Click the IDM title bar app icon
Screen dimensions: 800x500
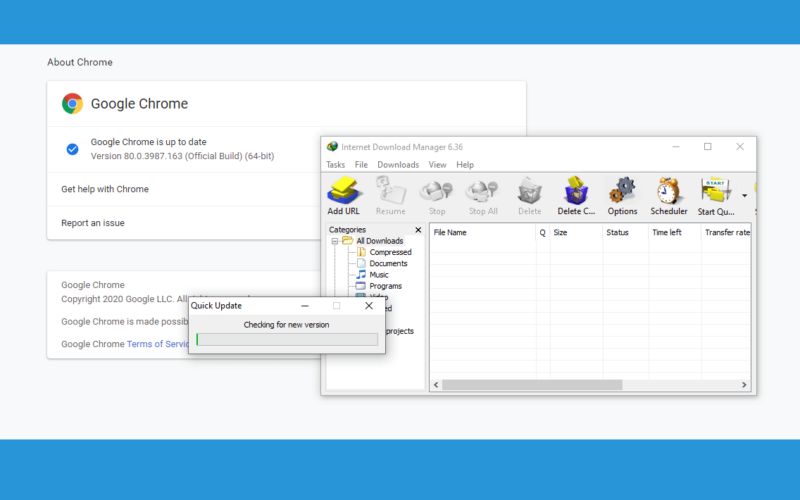pos(332,147)
